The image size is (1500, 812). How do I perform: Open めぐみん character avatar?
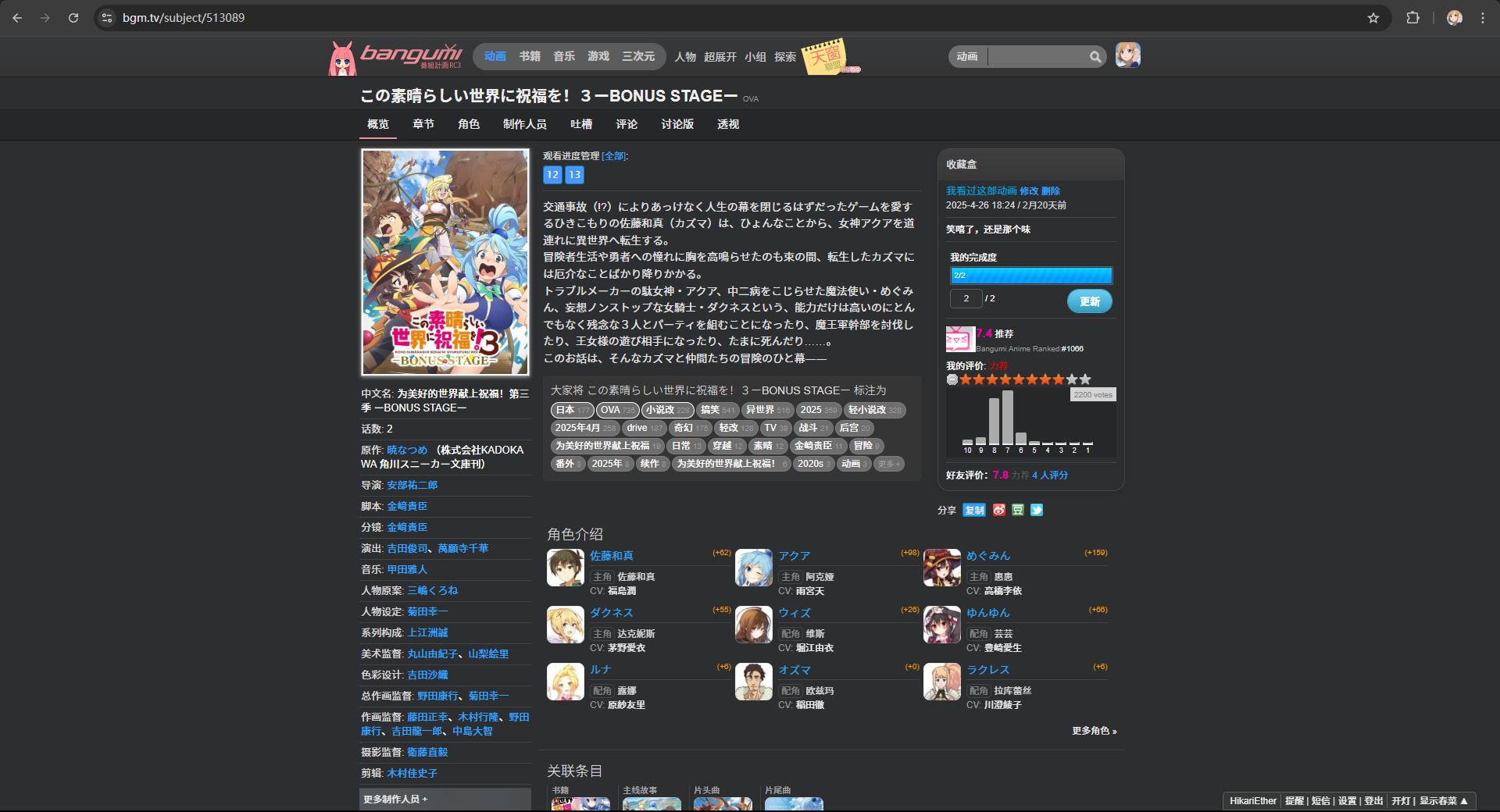click(942, 568)
